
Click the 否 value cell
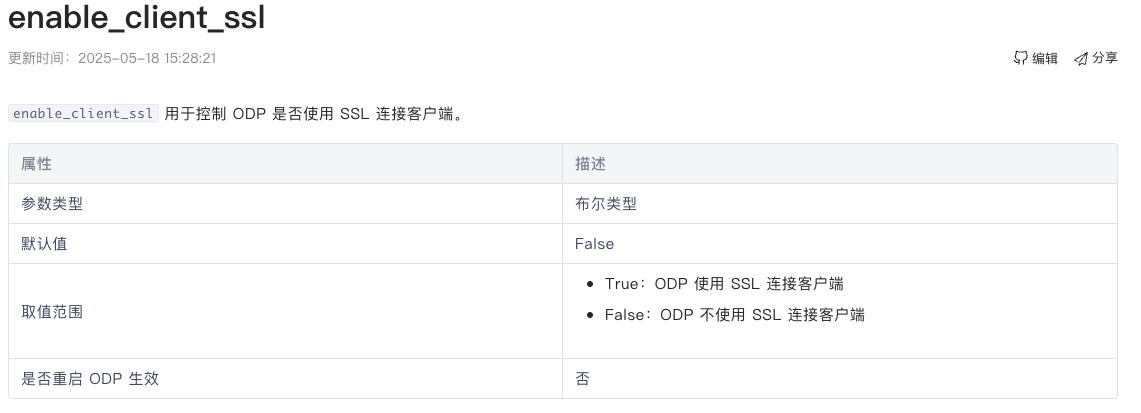840,378
